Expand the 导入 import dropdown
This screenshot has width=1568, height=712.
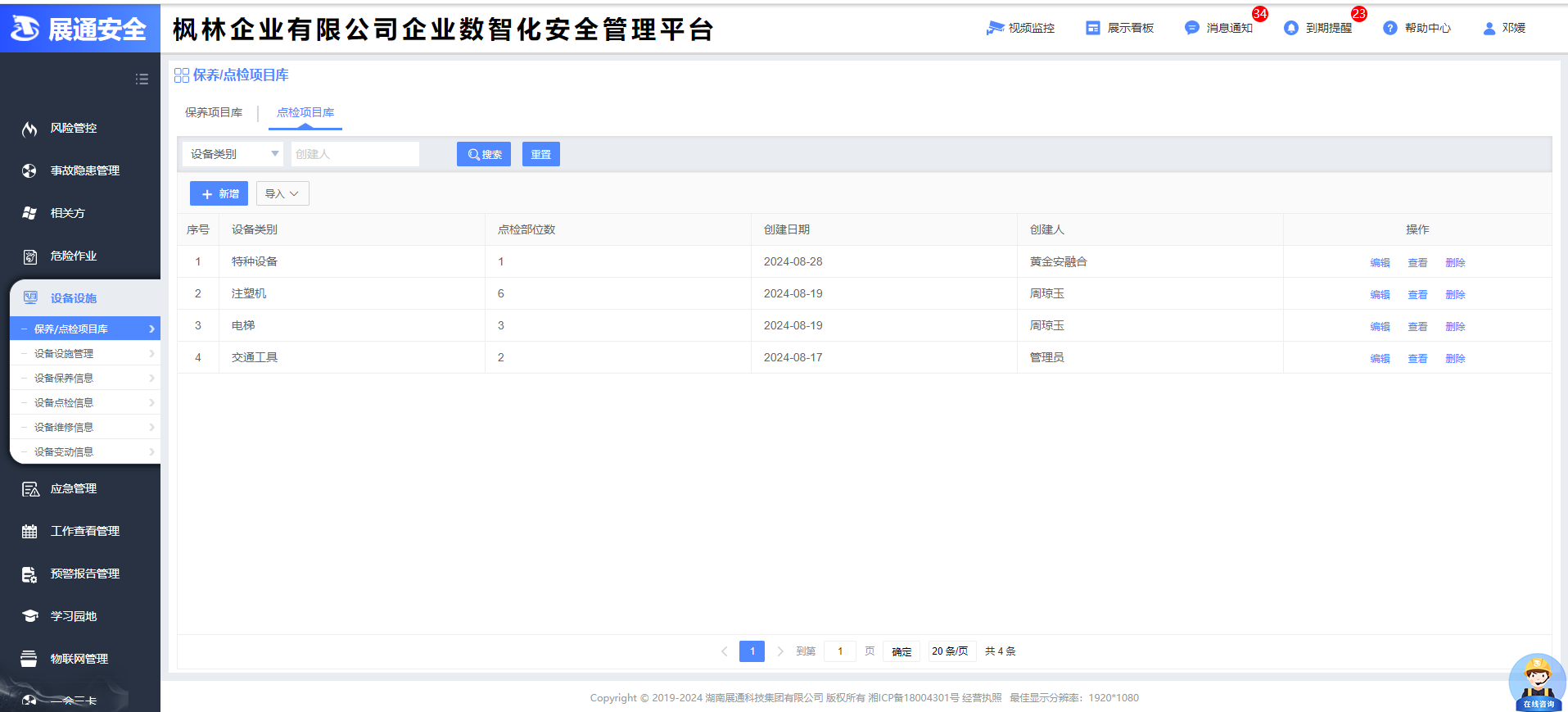point(282,194)
